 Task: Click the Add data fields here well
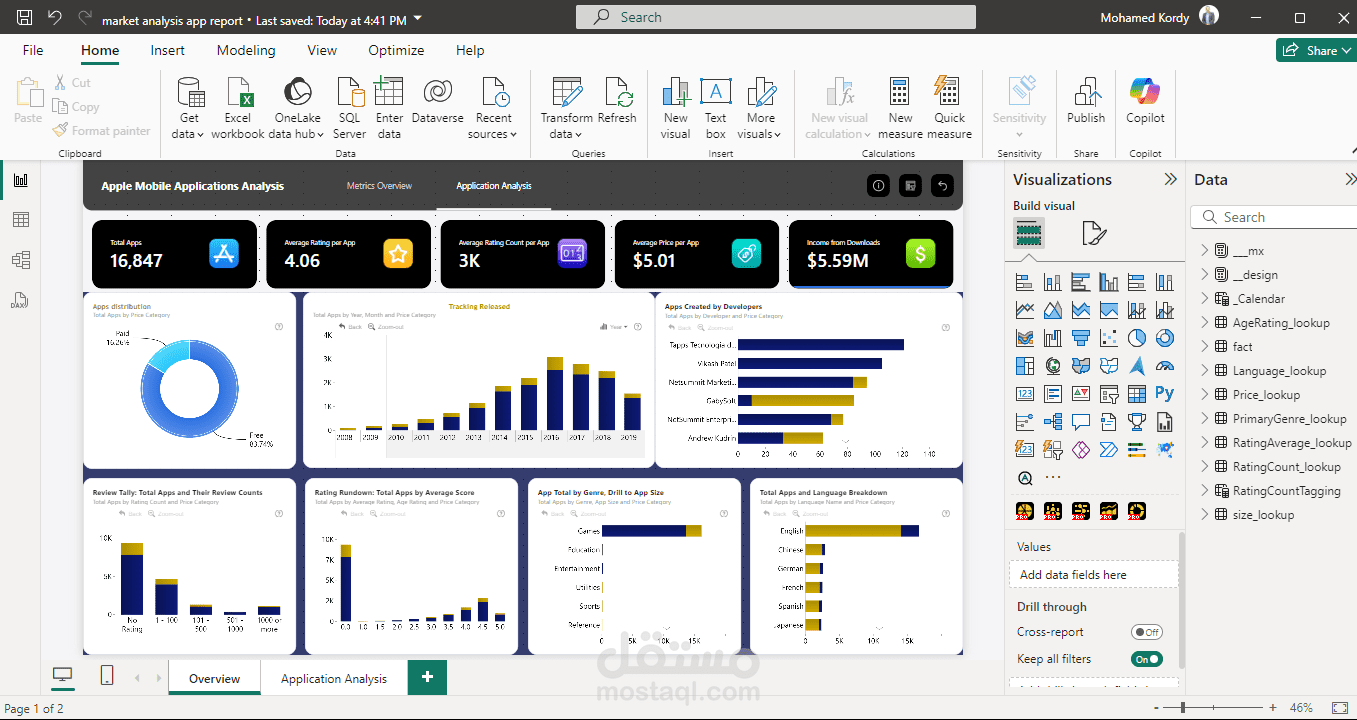tap(1094, 574)
